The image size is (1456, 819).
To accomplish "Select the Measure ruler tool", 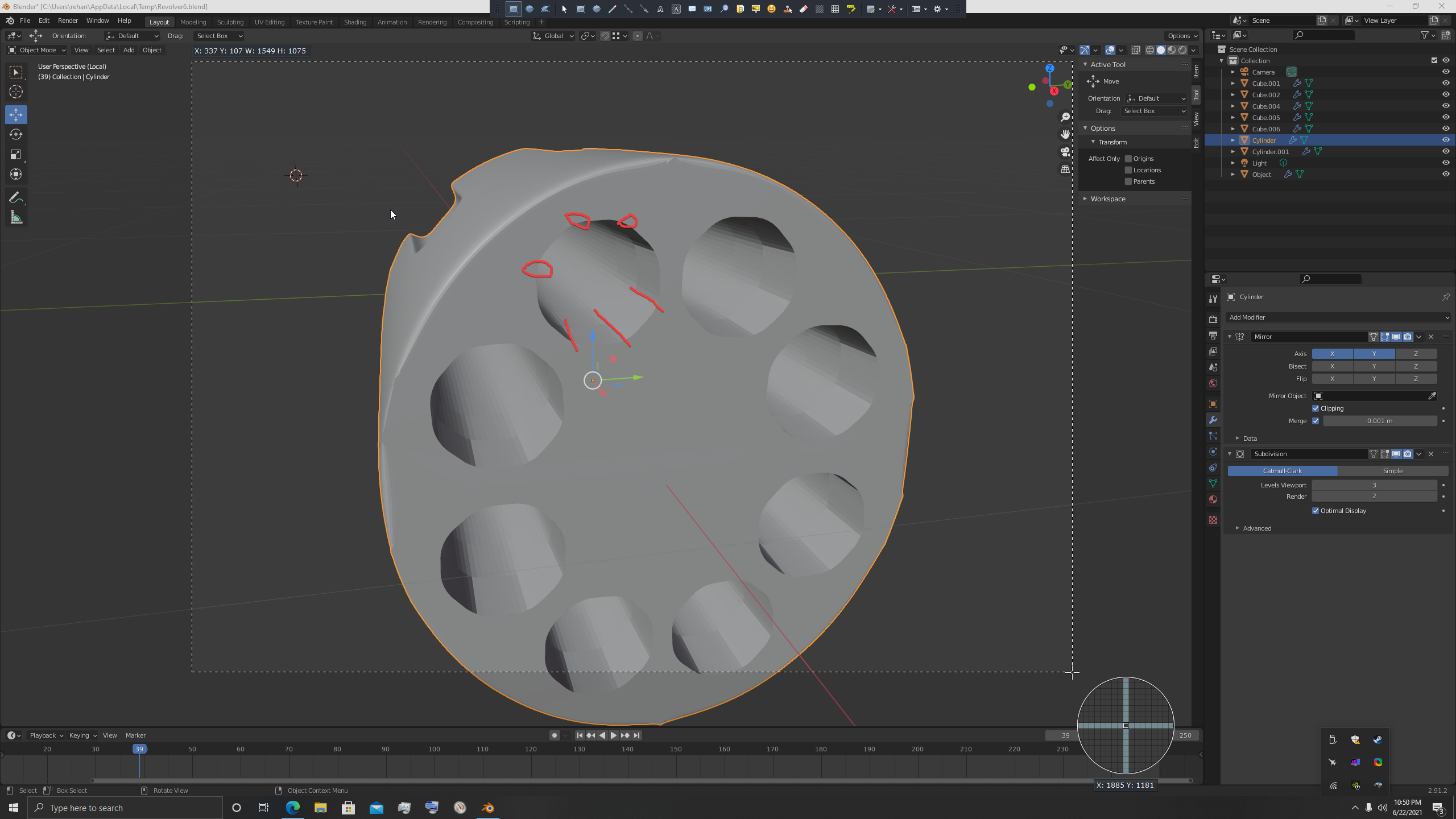I will pyautogui.click(x=16, y=218).
